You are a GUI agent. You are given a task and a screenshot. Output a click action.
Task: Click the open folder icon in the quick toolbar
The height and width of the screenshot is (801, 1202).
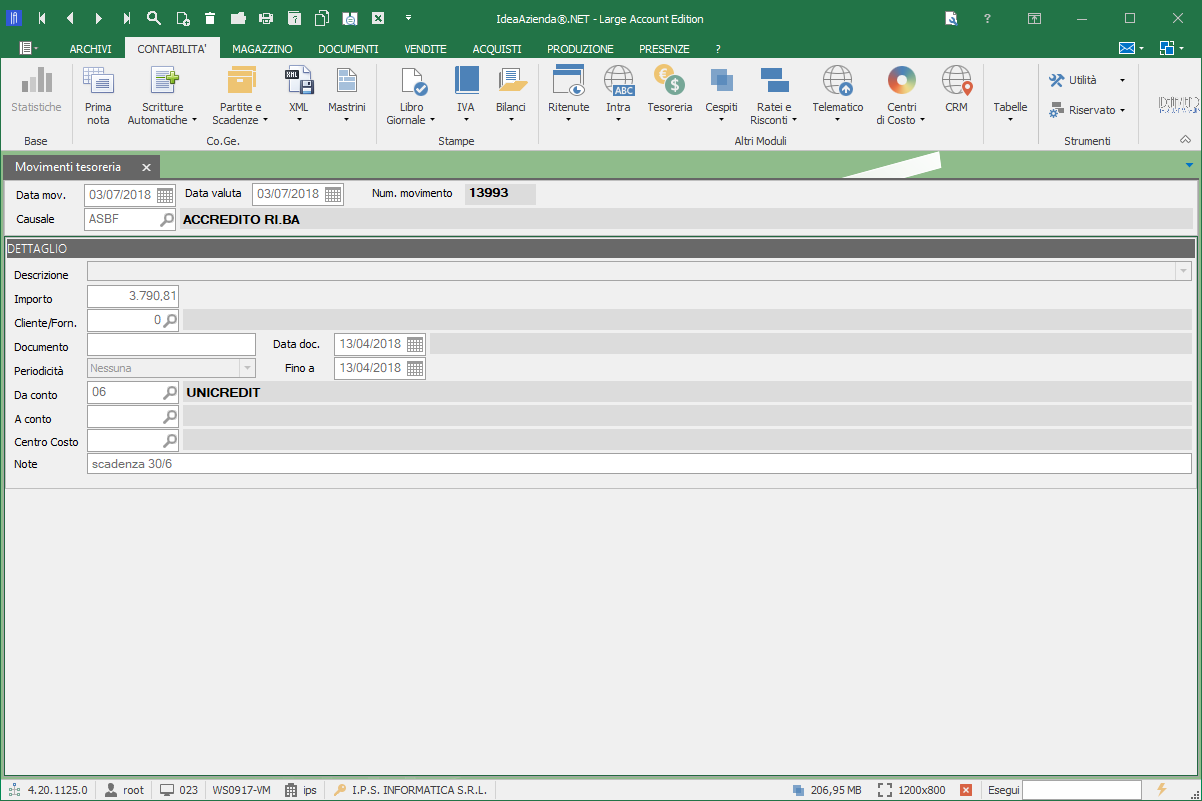(238, 18)
